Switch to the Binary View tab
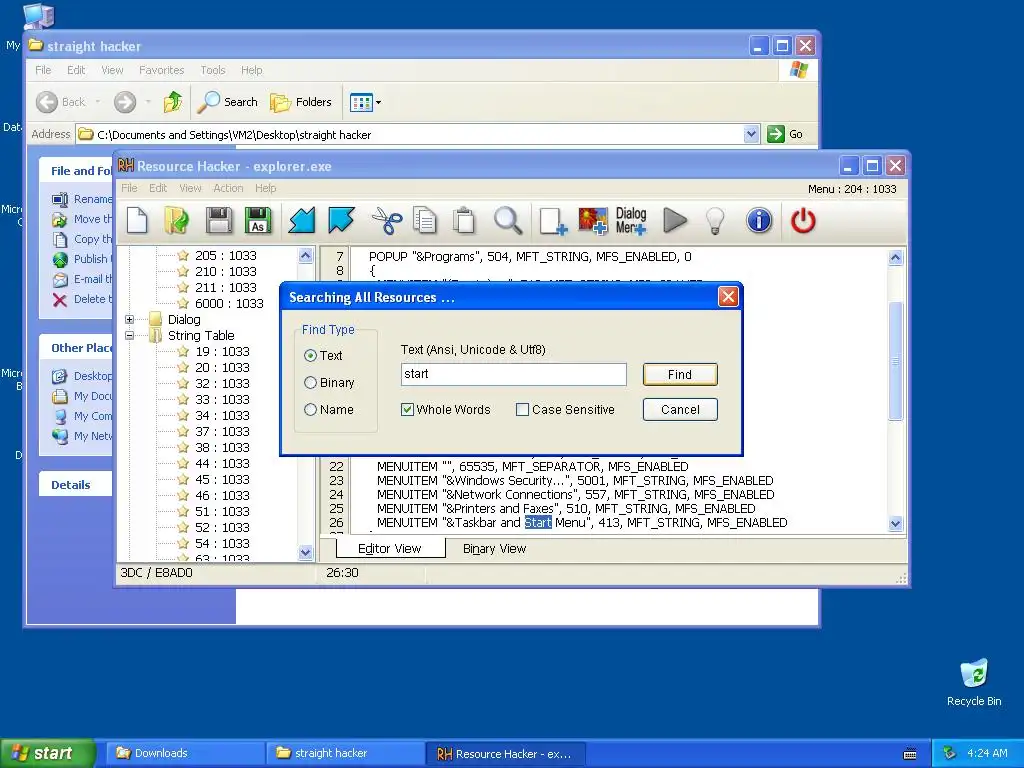The image size is (1024, 768). [494, 549]
